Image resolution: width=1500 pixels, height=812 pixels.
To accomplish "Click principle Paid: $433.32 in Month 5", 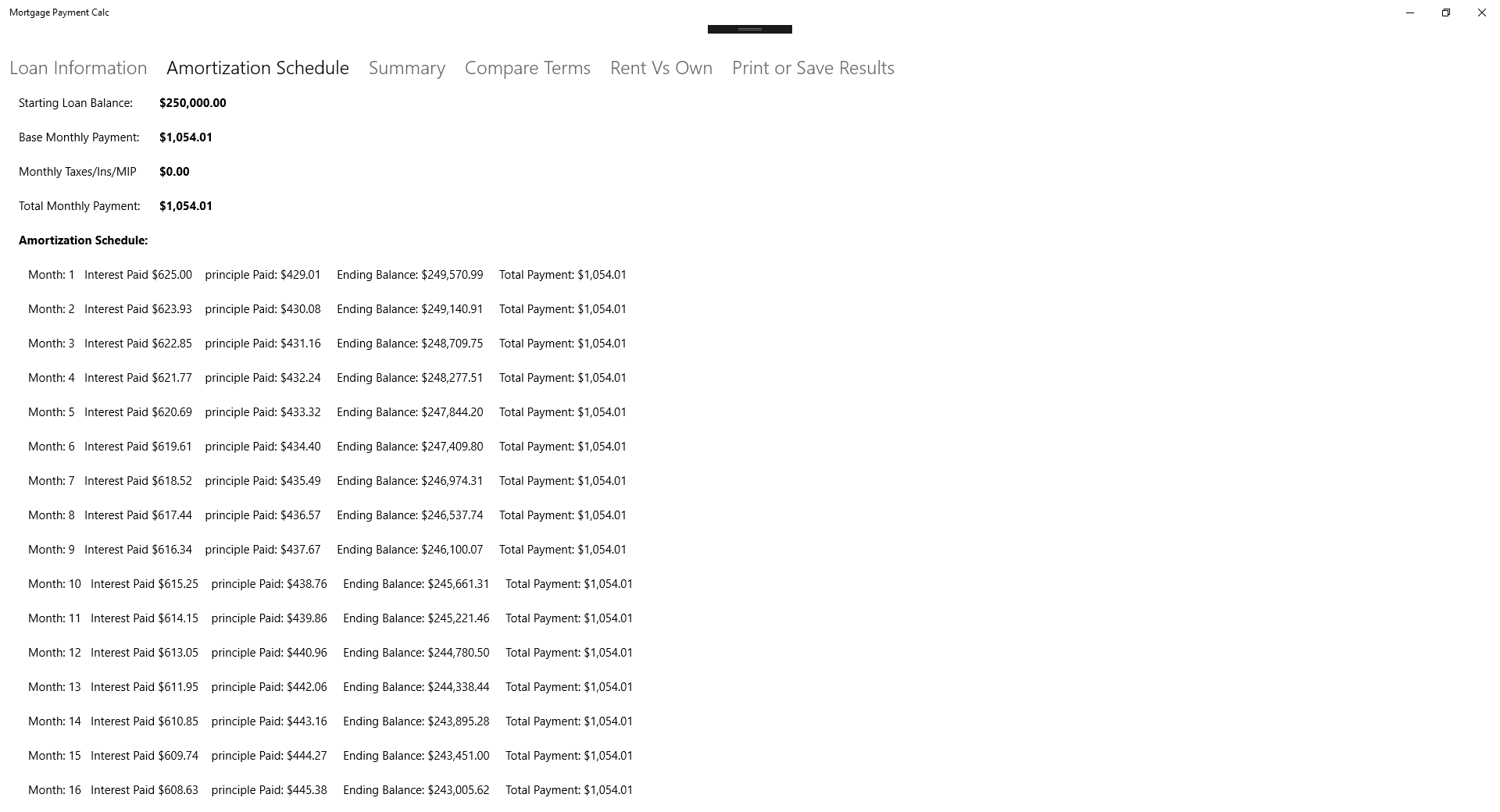I will [x=263, y=412].
